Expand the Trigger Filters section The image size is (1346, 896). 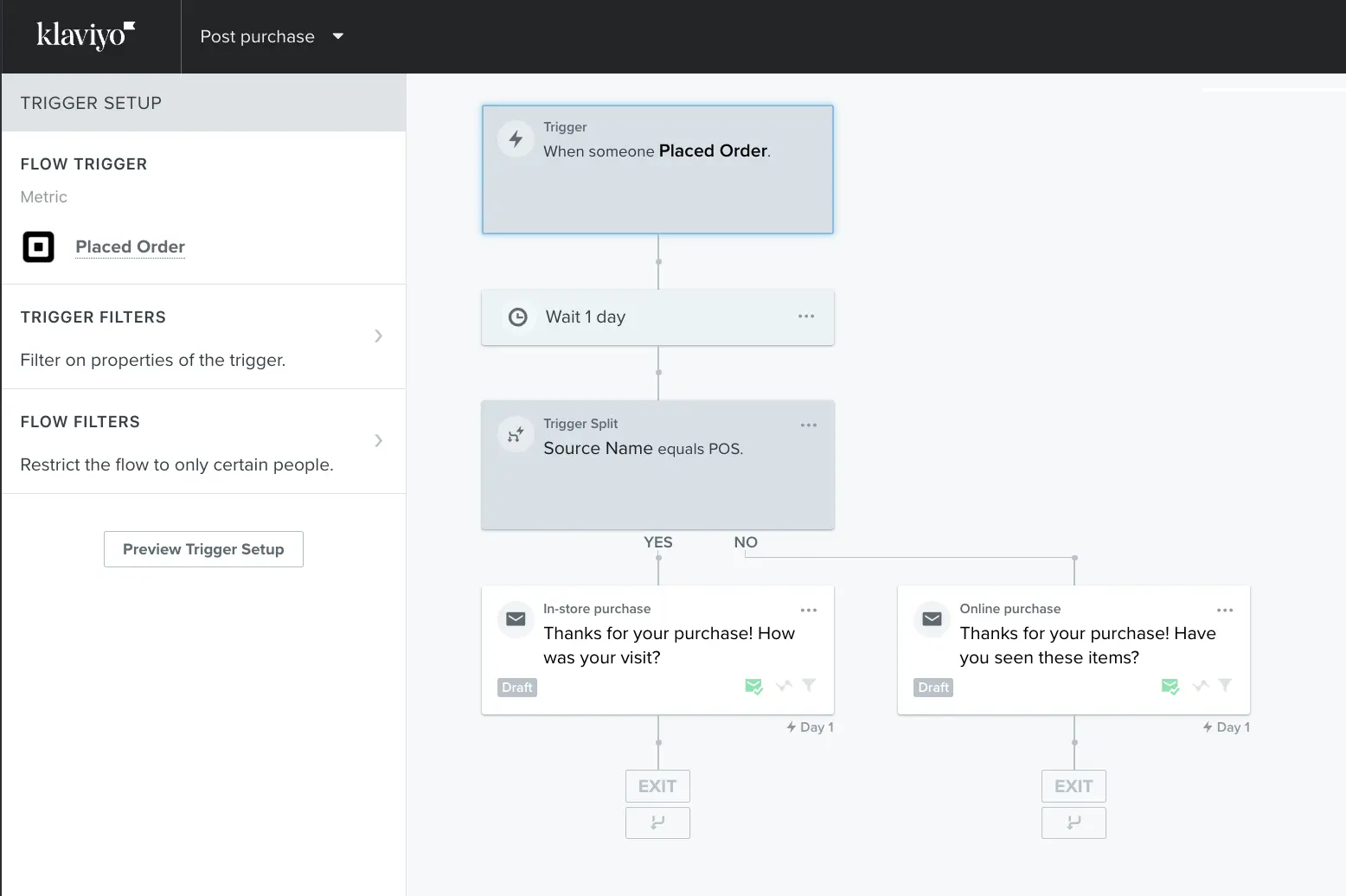[x=378, y=336]
